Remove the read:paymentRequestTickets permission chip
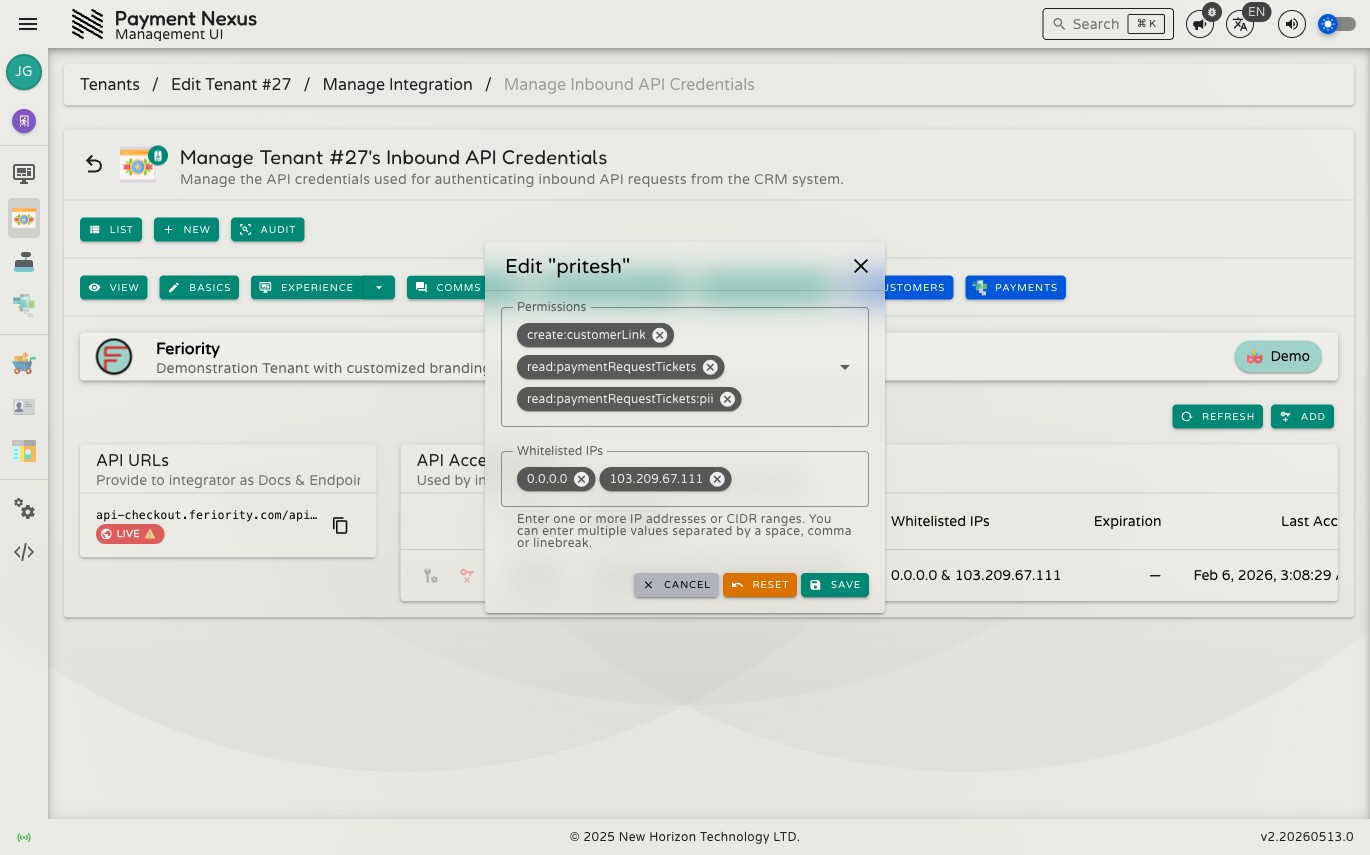 pyautogui.click(x=710, y=367)
